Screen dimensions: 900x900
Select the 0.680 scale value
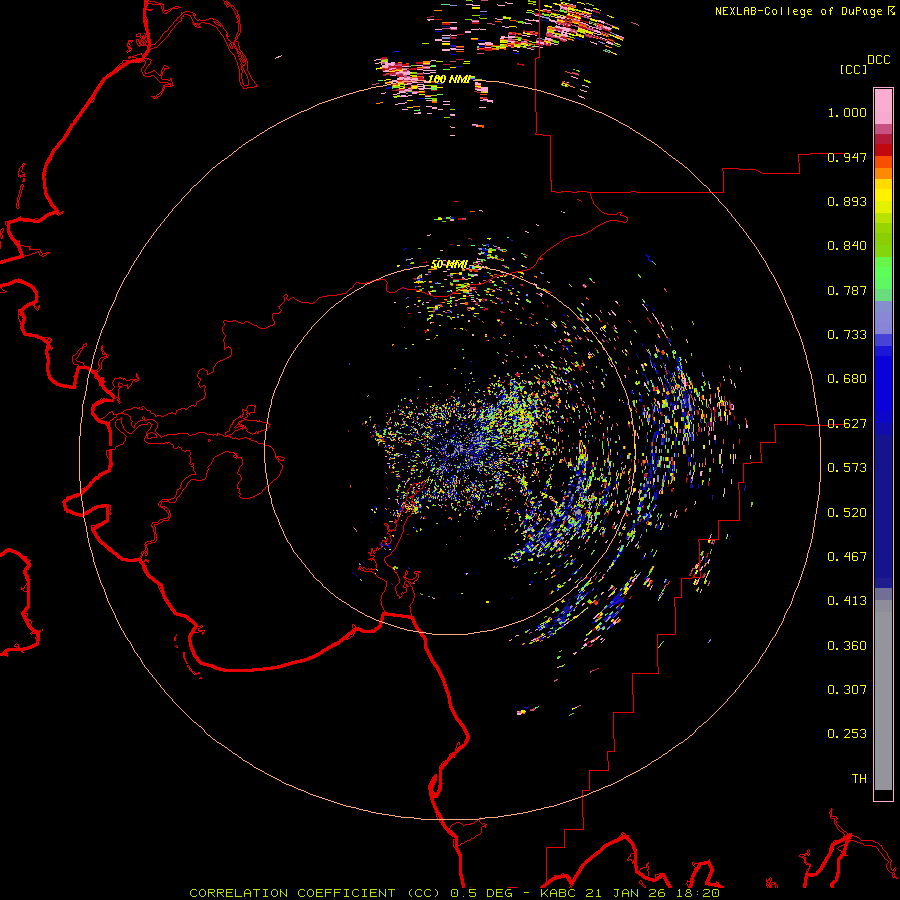847,379
